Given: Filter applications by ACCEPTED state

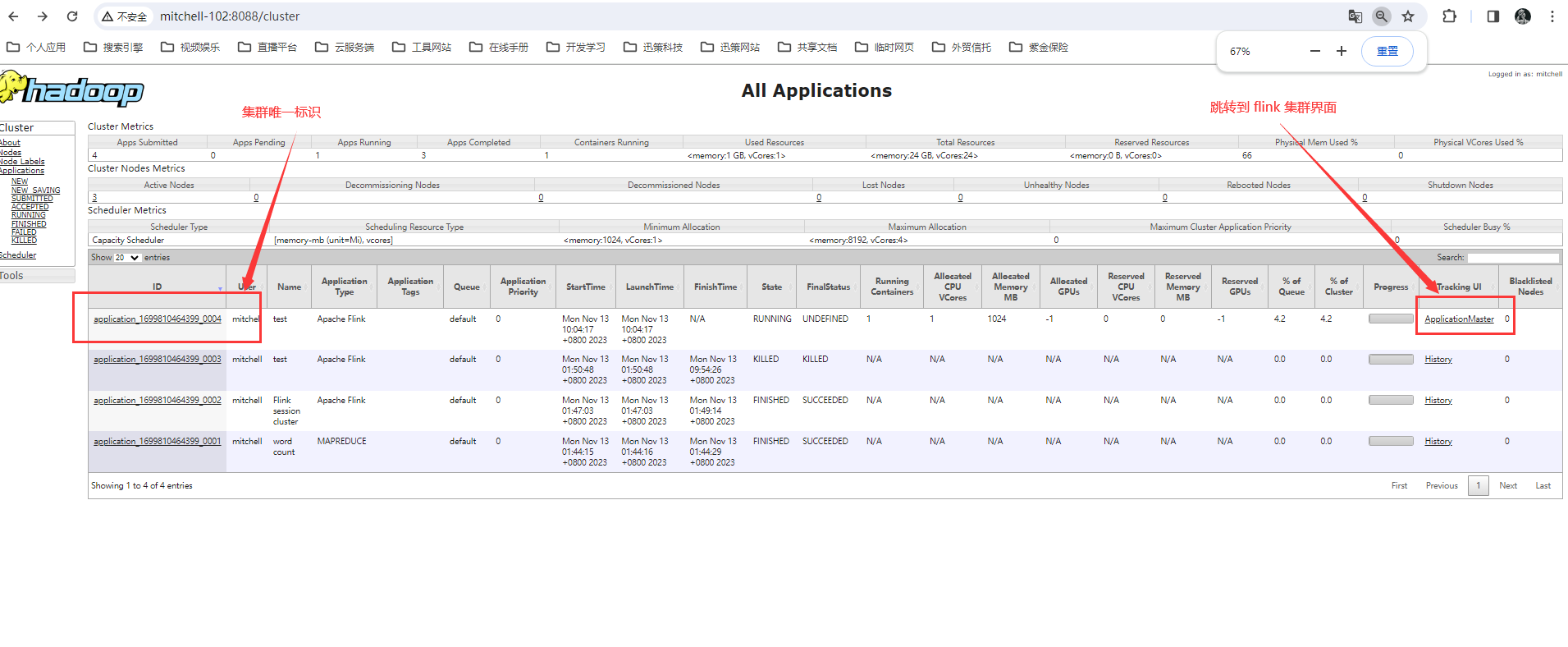Looking at the screenshot, I should (x=30, y=207).
